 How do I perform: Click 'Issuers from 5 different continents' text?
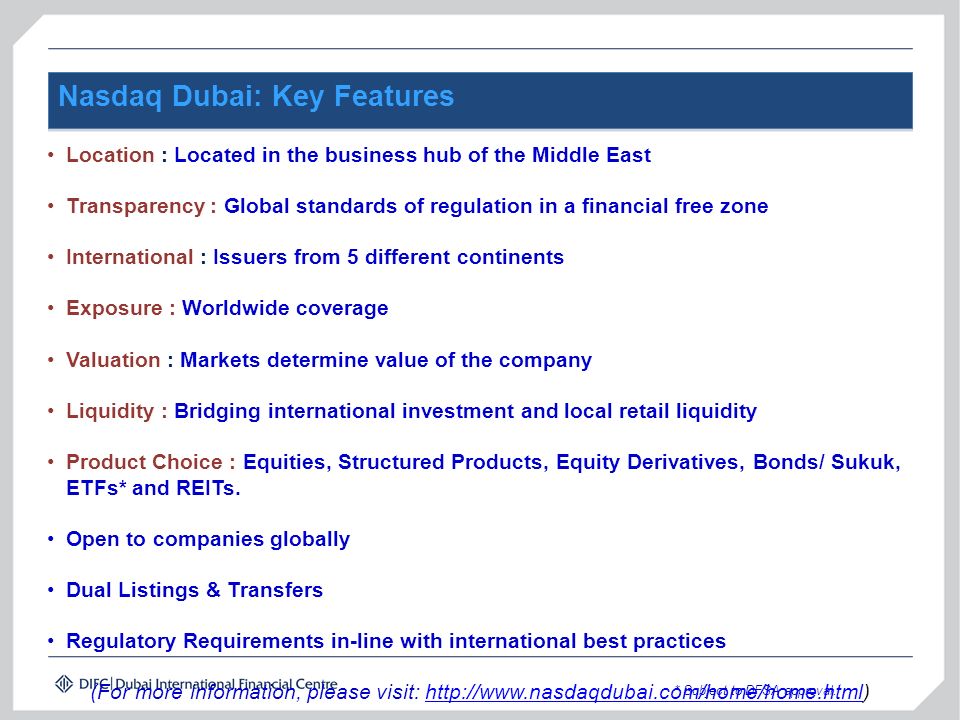[x=388, y=257]
